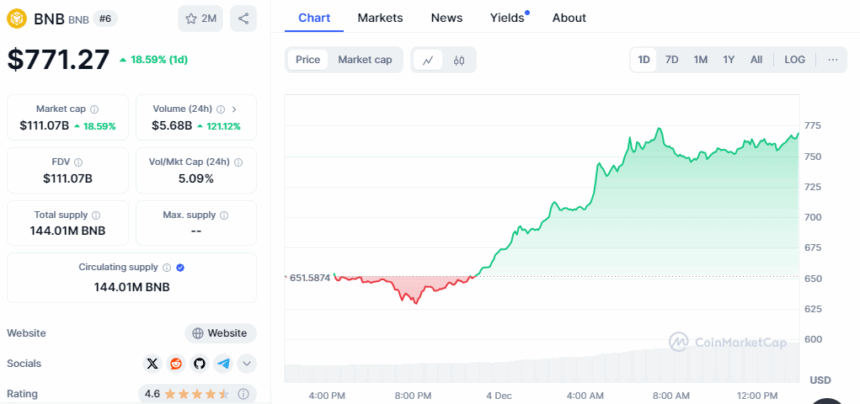Image resolution: width=860 pixels, height=404 pixels.
Task: Click the Total supply 144.01M BNB value
Action: [68, 231]
